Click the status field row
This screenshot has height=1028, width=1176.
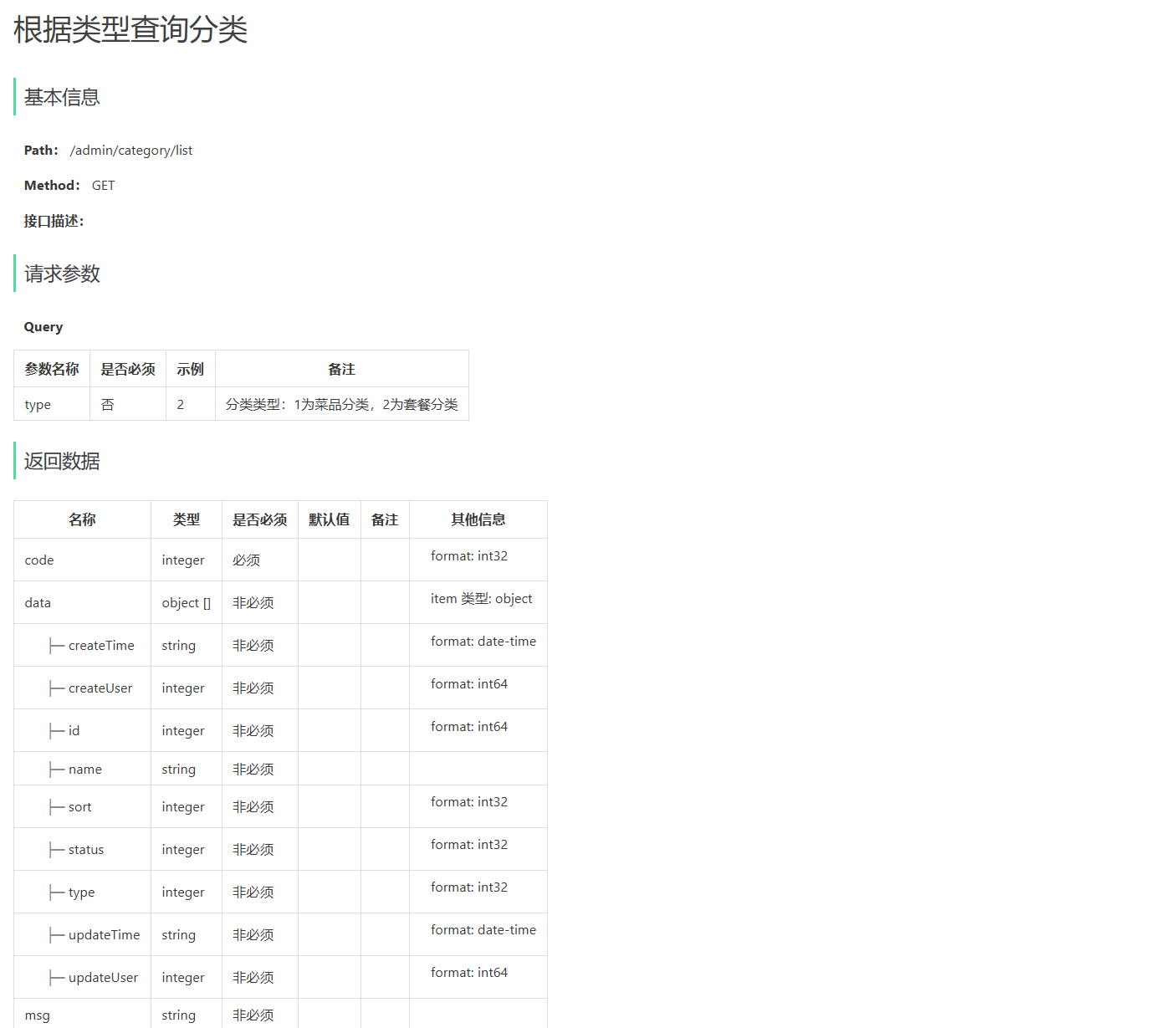coord(280,849)
